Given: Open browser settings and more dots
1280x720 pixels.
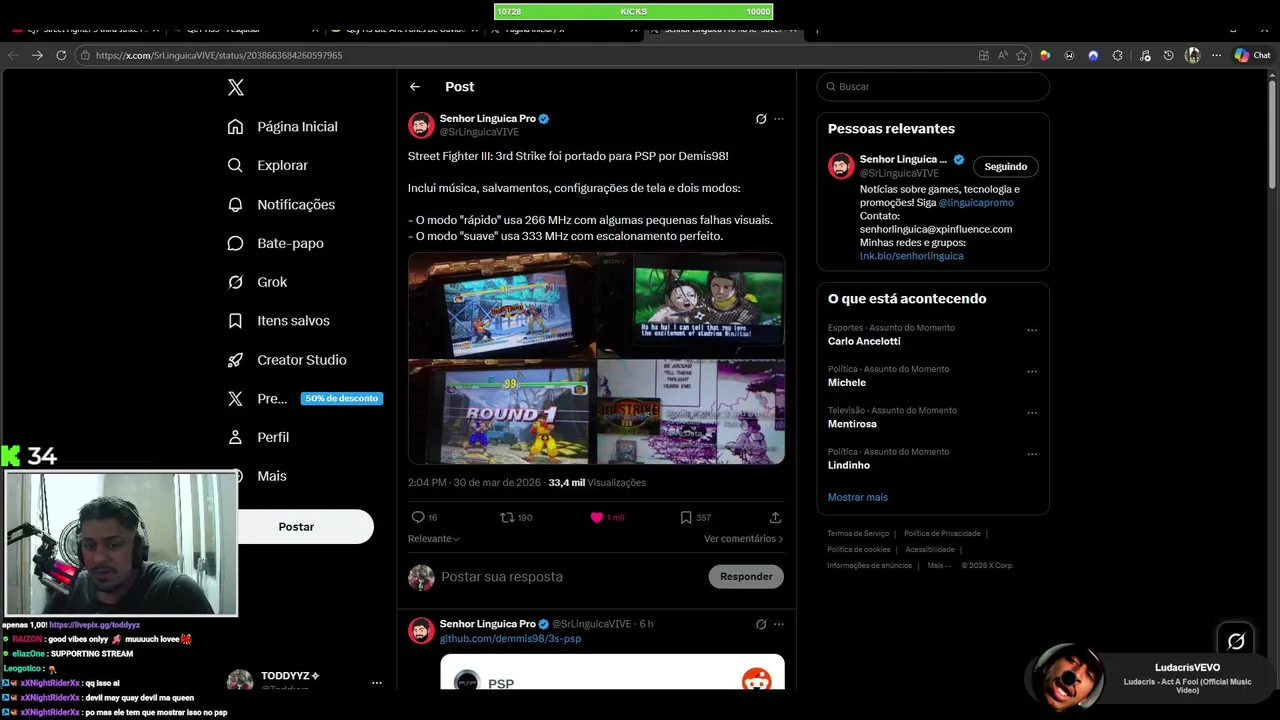Looking at the screenshot, I should point(1216,55).
